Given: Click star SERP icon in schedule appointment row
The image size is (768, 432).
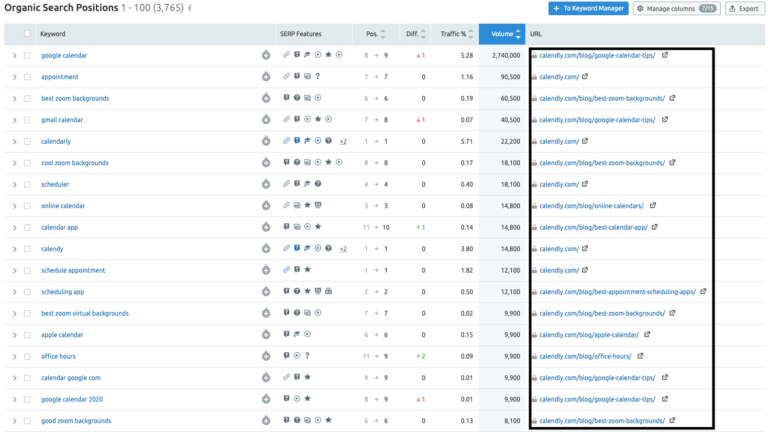Looking at the screenshot, I should click(x=307, y=269).
